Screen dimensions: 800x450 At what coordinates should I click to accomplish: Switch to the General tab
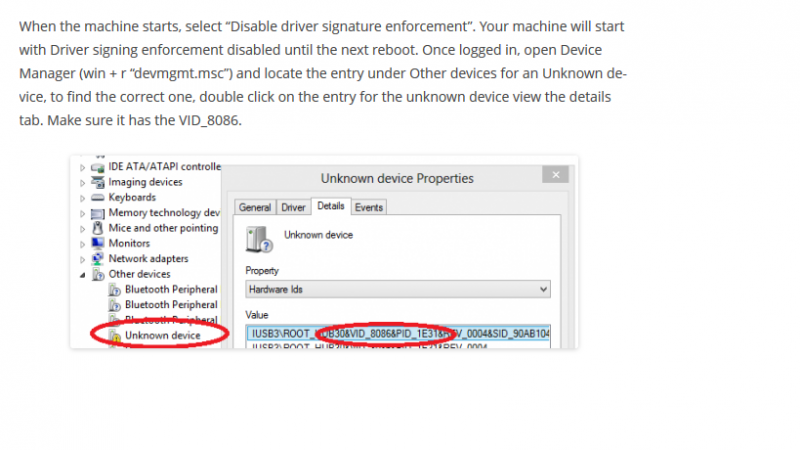tap(254, 207)
